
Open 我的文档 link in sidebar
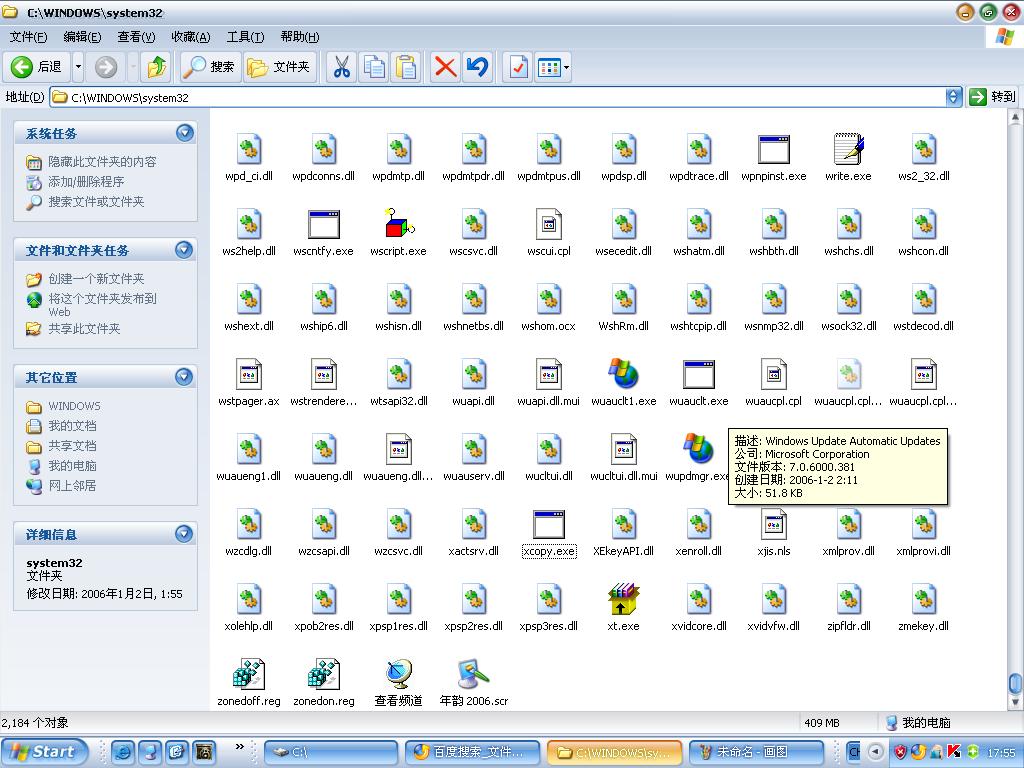coord(72,426)
